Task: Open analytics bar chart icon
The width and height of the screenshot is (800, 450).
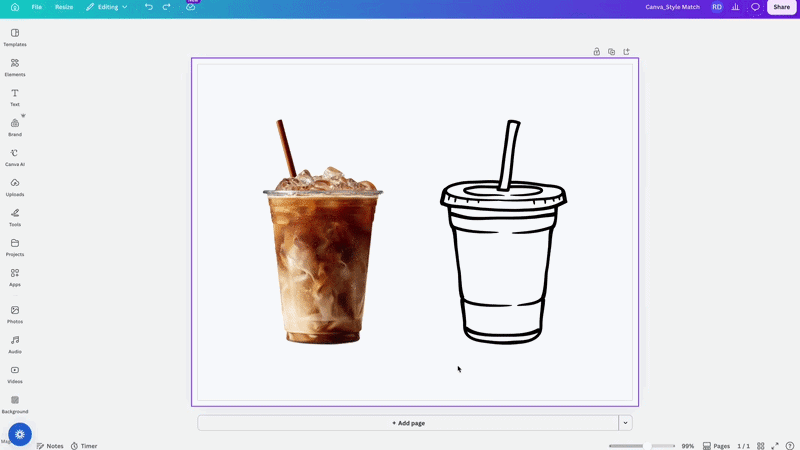Action: point(735,7)
